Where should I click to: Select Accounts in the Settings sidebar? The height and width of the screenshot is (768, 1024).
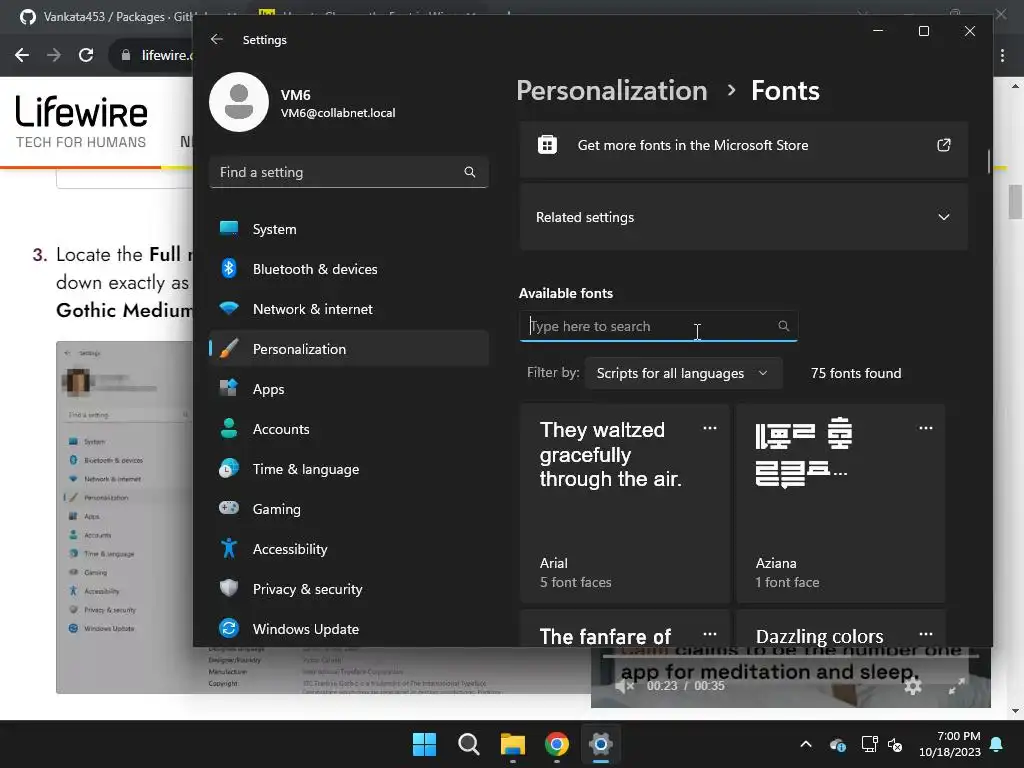pyautogui.click(x=349, y=429)
